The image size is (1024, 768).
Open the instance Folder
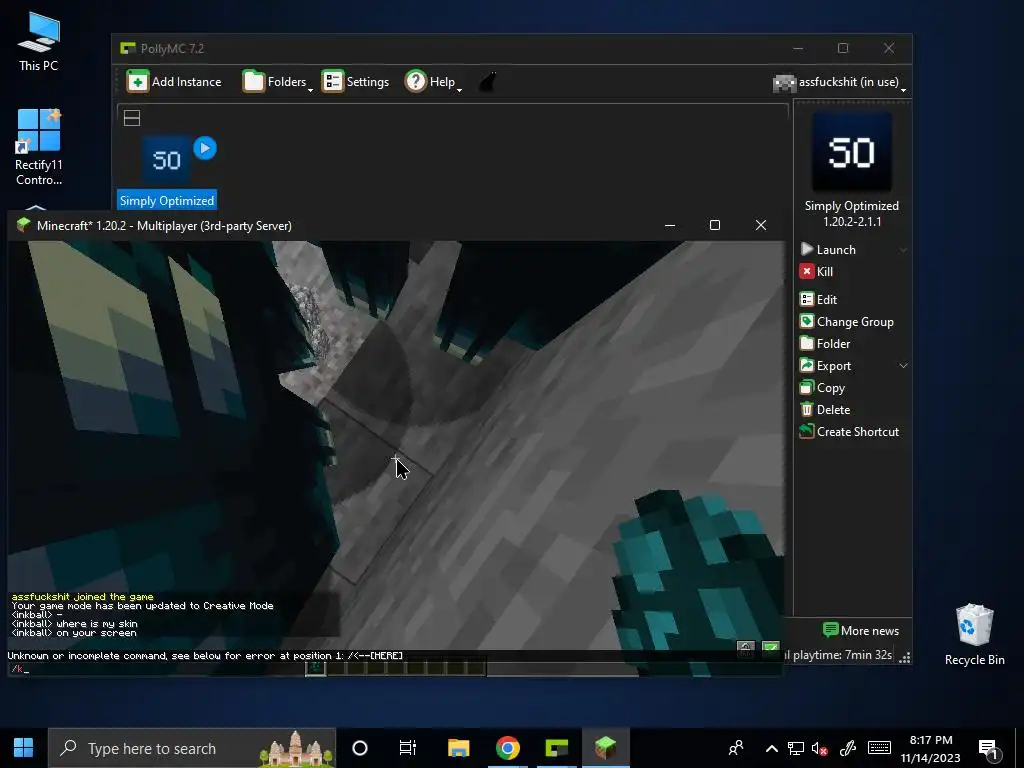825,344
